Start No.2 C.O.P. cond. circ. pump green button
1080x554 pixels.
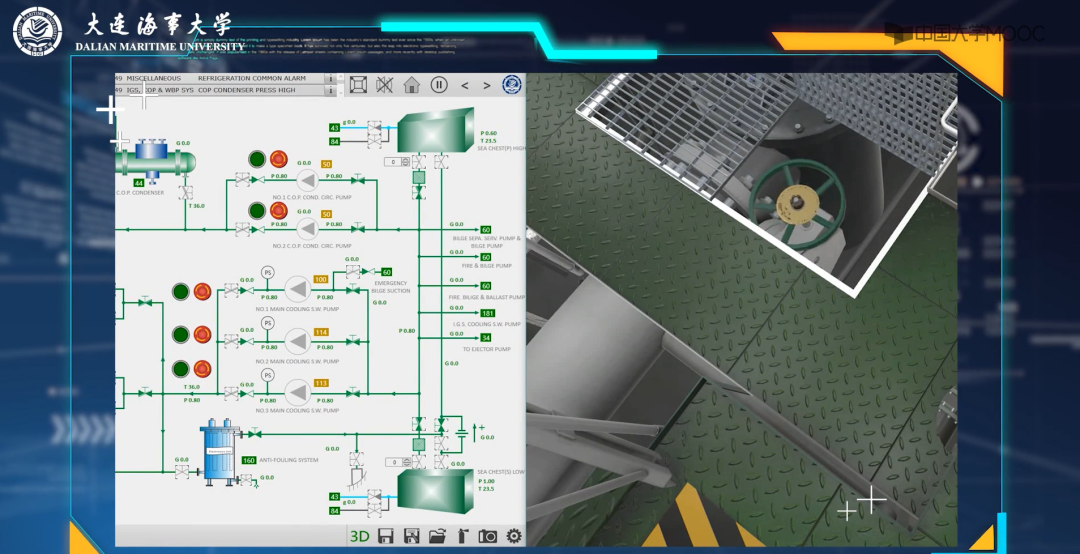(257, 210)
